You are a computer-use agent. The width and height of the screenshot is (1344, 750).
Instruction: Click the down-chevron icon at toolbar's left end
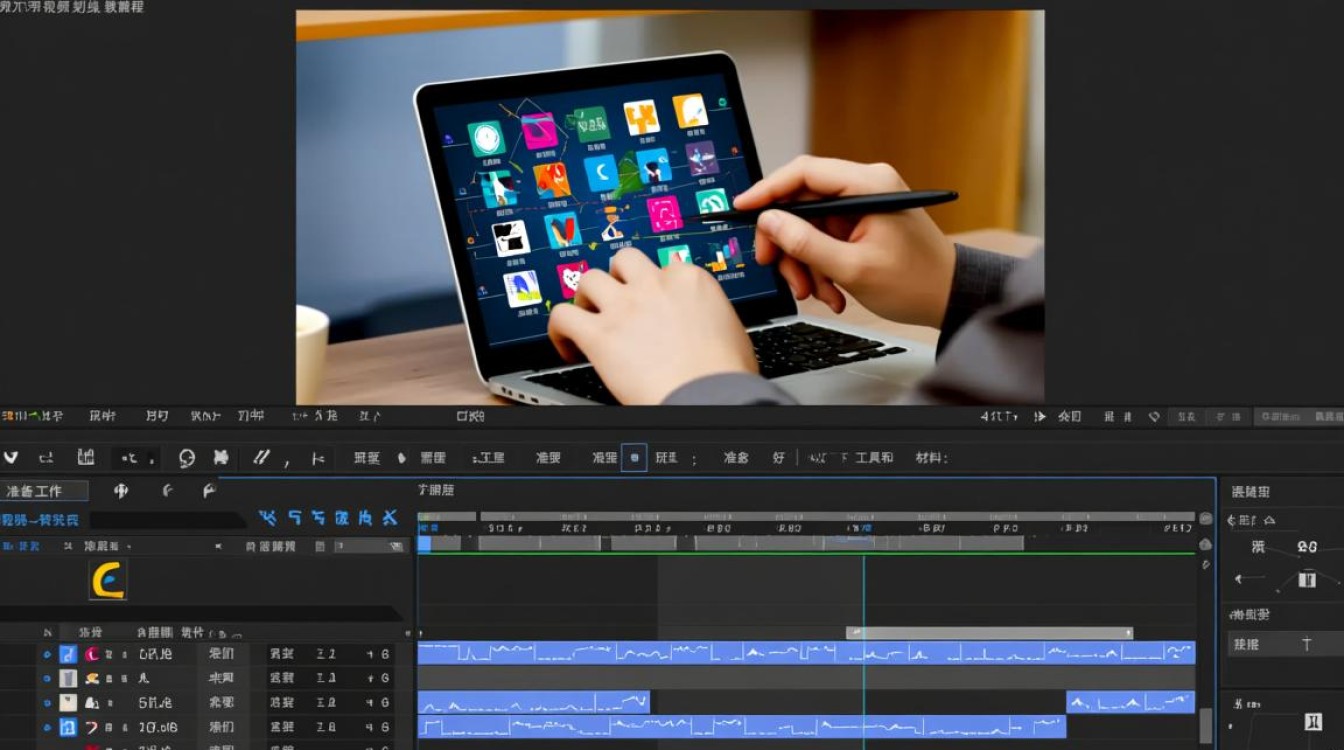(x=11, y=458)
